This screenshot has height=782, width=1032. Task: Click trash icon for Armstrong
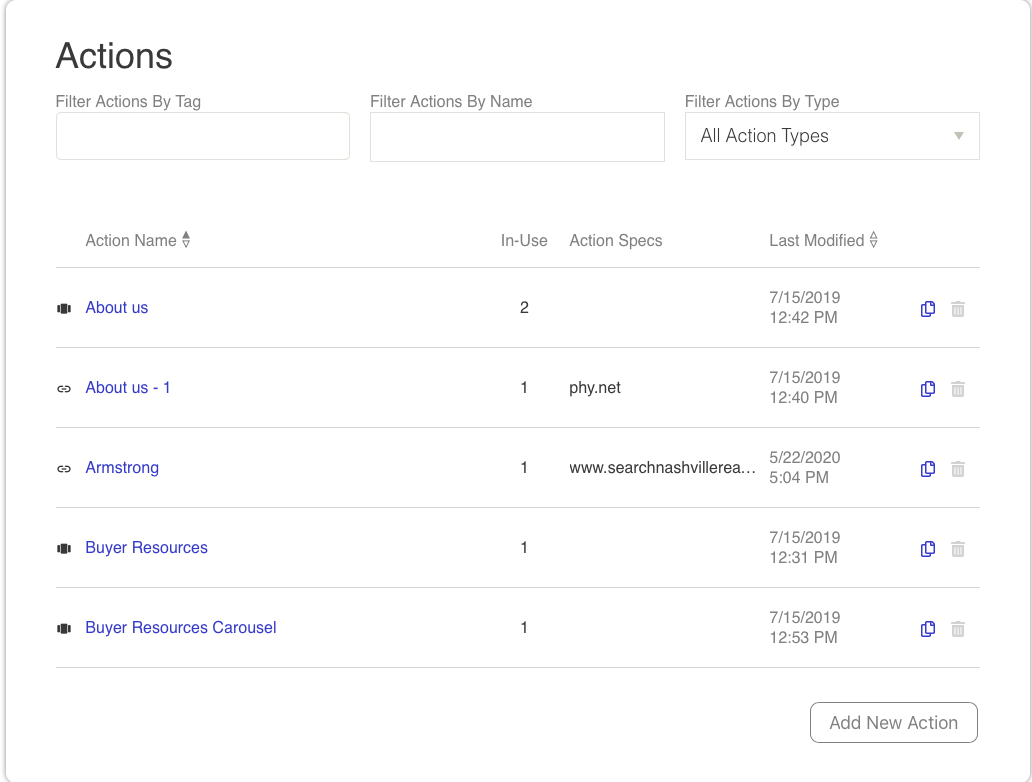click(957, 469)
